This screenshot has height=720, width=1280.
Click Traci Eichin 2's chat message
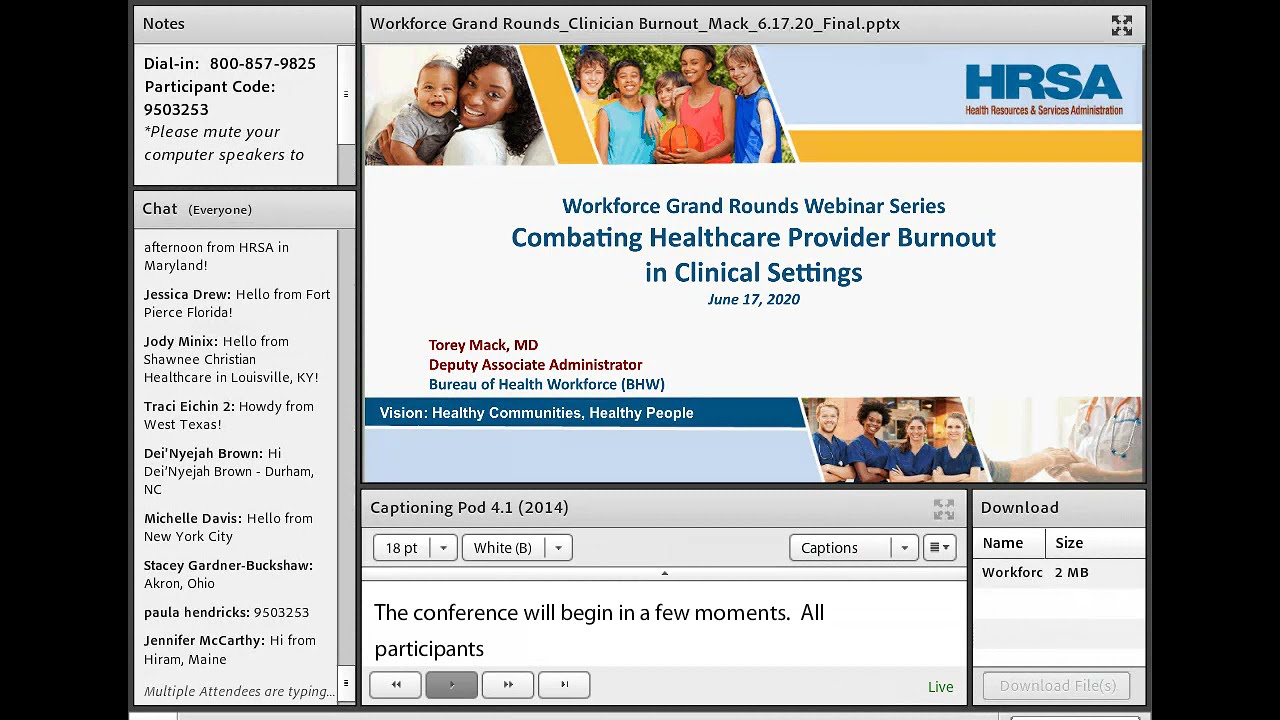point(229,416)
